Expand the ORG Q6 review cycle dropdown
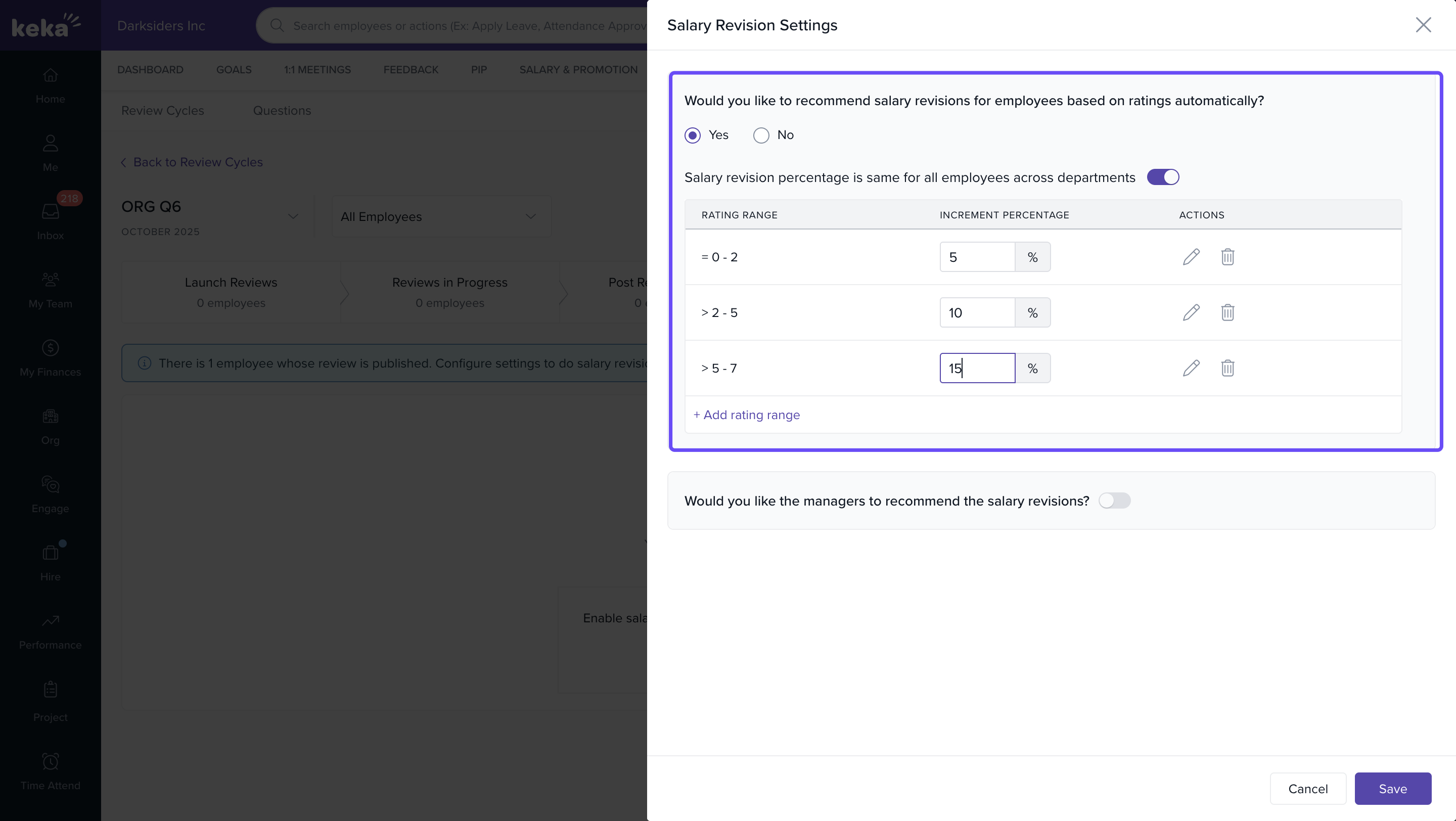 (293, 216)
